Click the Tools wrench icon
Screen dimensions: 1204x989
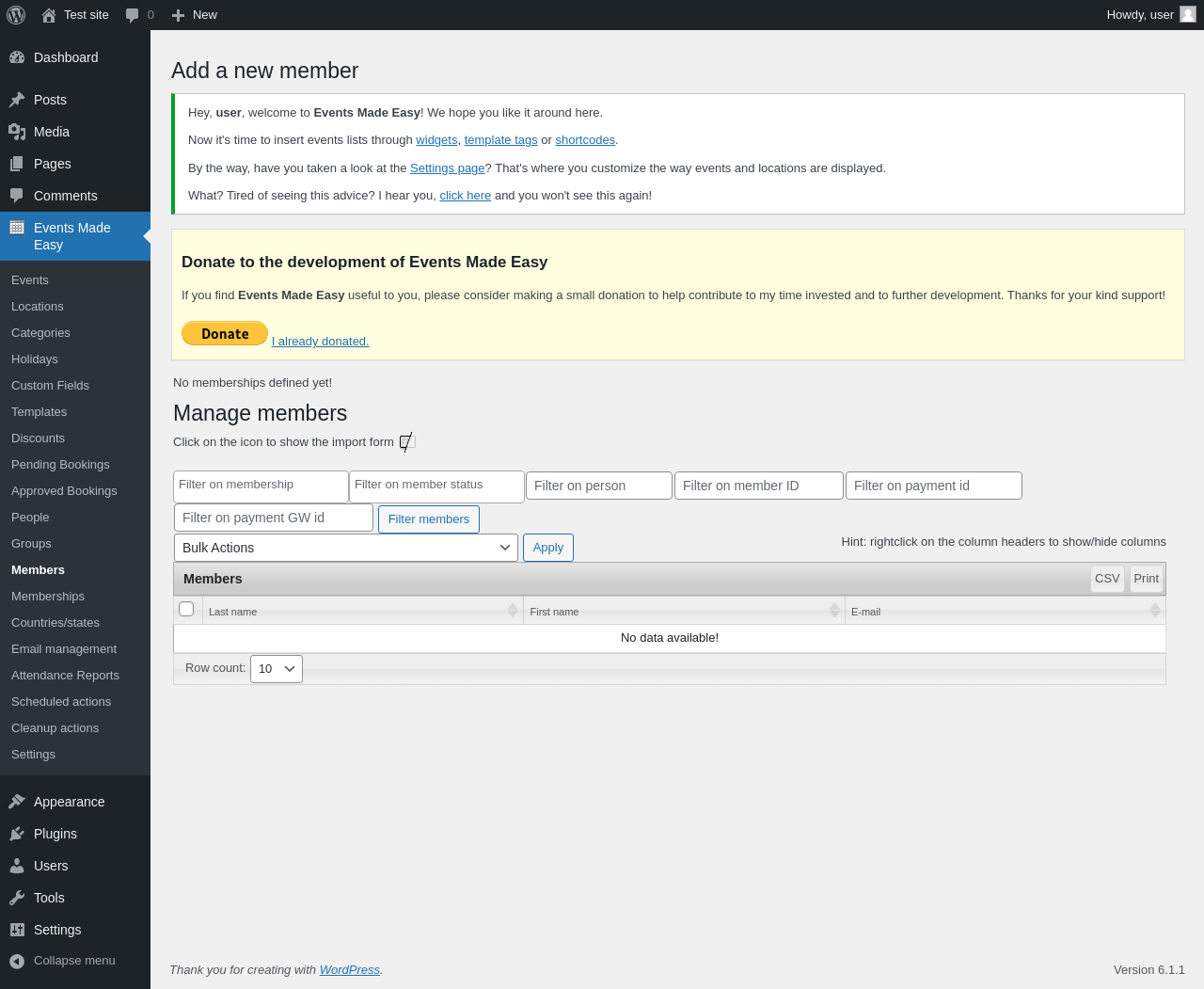[x=17, y=898]
